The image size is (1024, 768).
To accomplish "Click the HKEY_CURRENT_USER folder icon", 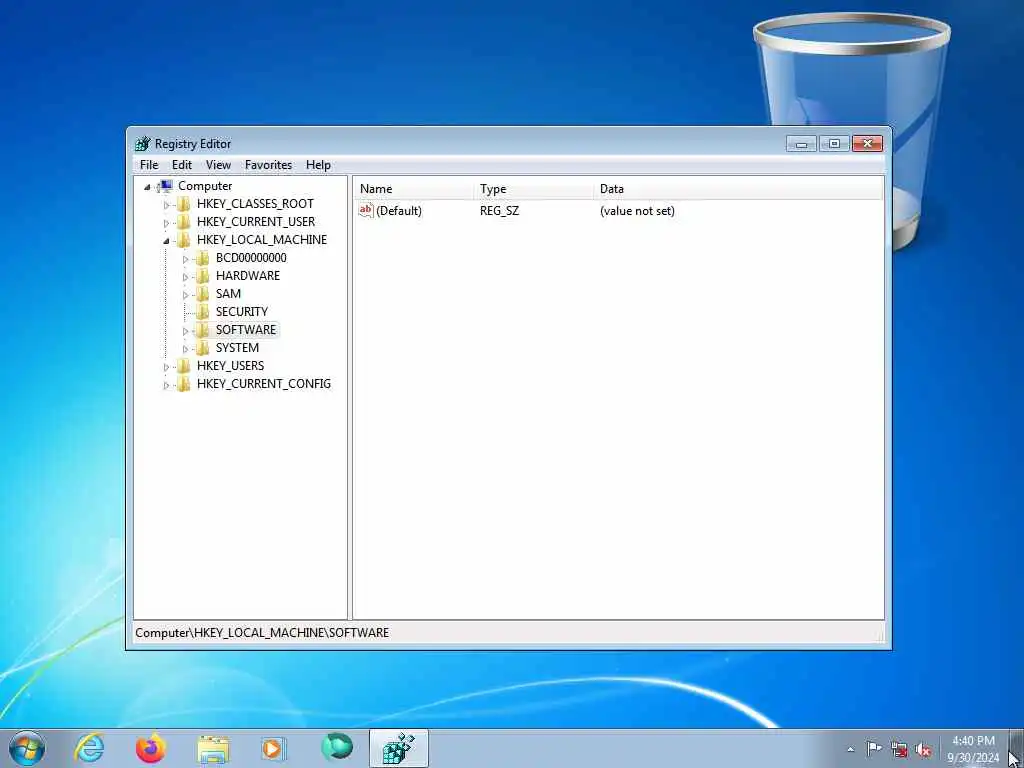I will (x=184, y=222).
